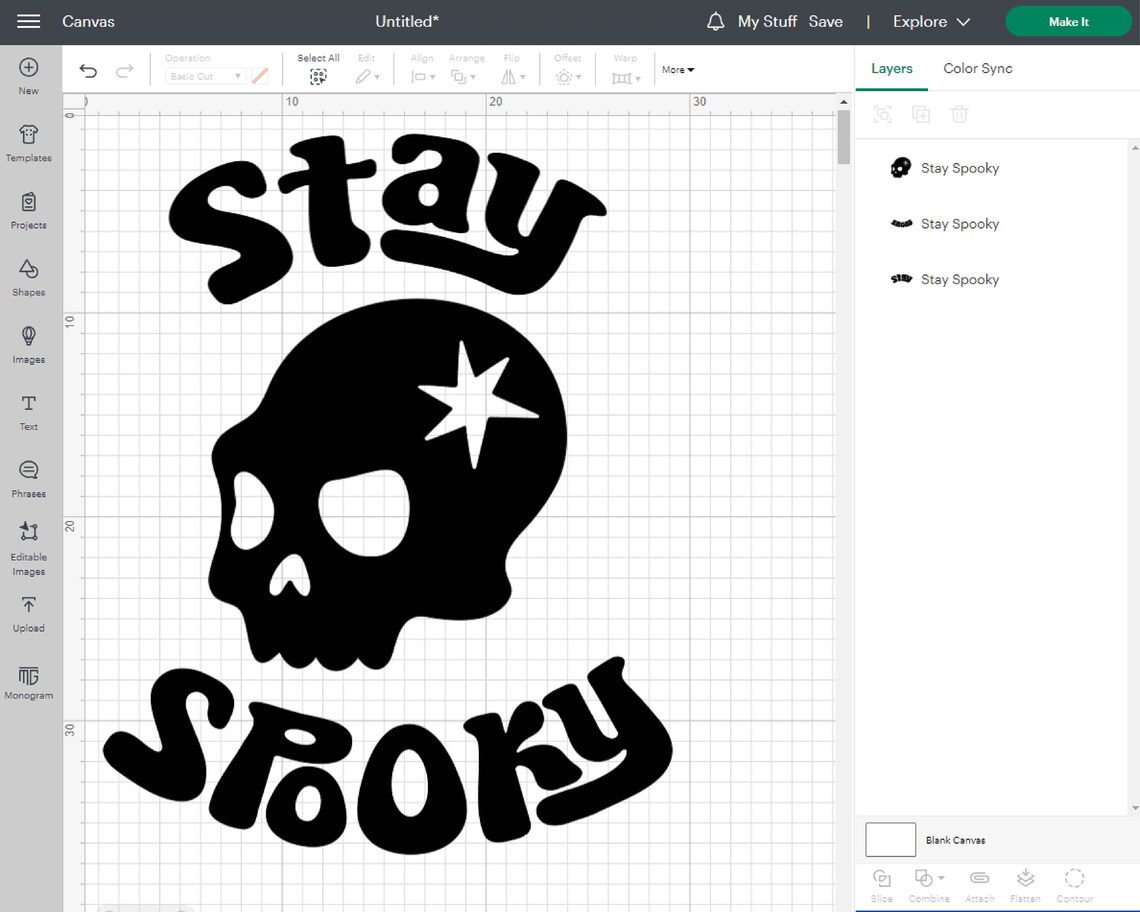Image resolution: width=1140 pixels, height=912 pixels.
Task: Click the Save link in the header
Action: [x=826, y=21]
